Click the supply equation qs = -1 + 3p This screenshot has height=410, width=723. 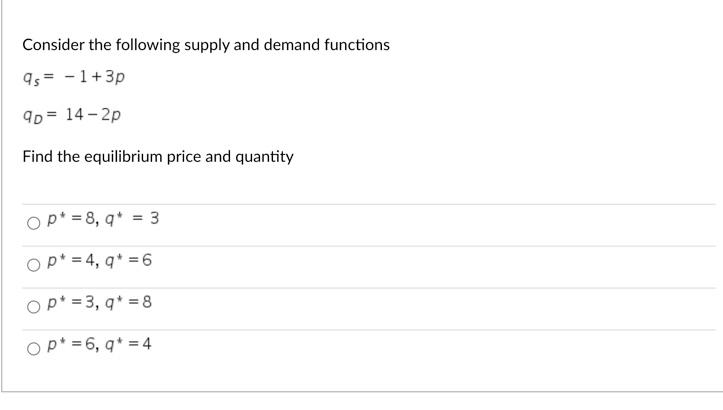coord(74,77)
